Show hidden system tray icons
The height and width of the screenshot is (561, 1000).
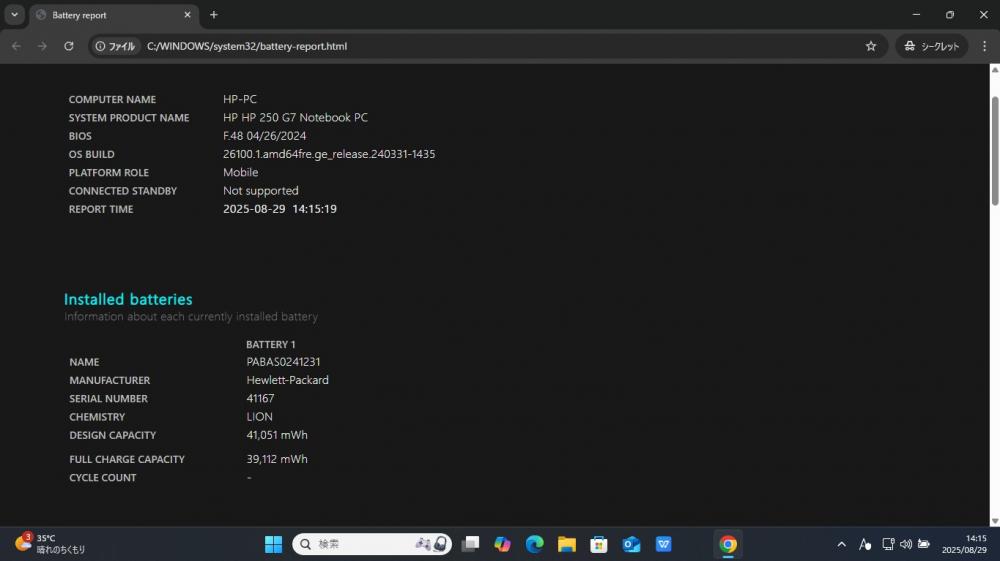[841, 544]
